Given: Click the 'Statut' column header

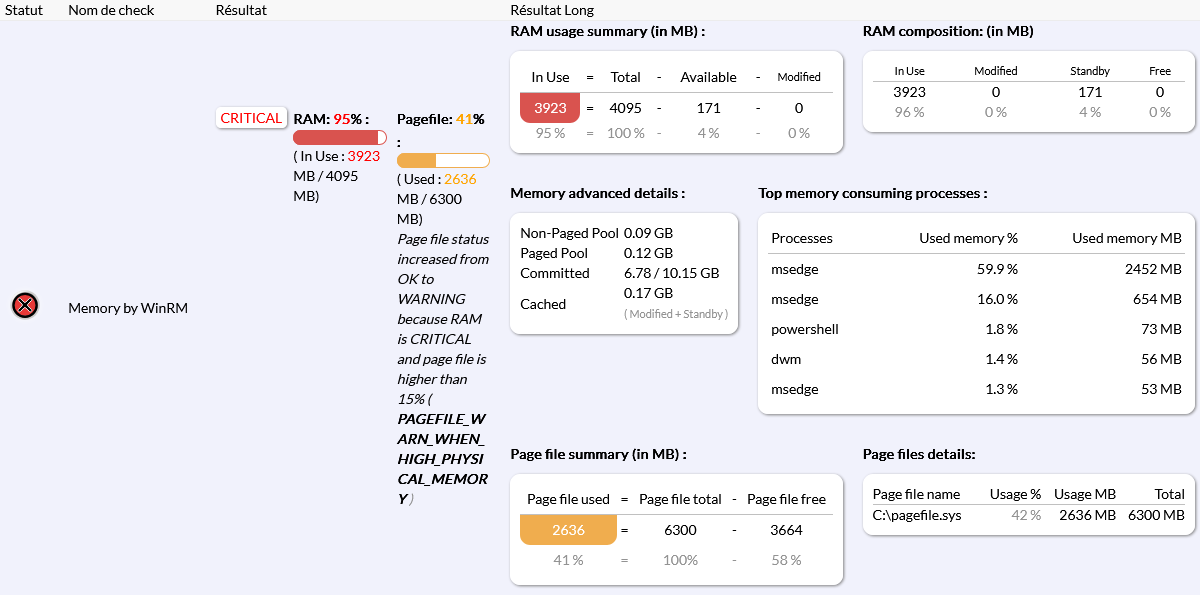Looking at the screenshot, I should (24, 10).
